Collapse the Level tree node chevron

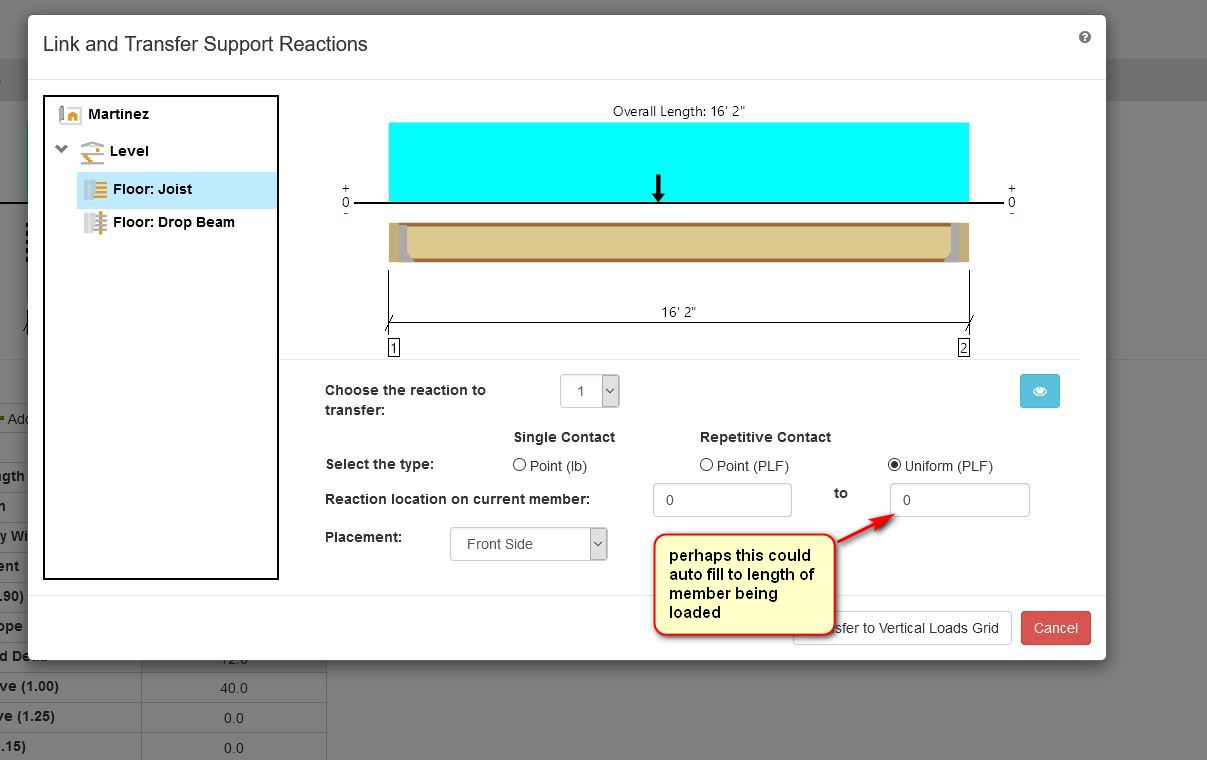pyautogui.click(x=62, y=150)
